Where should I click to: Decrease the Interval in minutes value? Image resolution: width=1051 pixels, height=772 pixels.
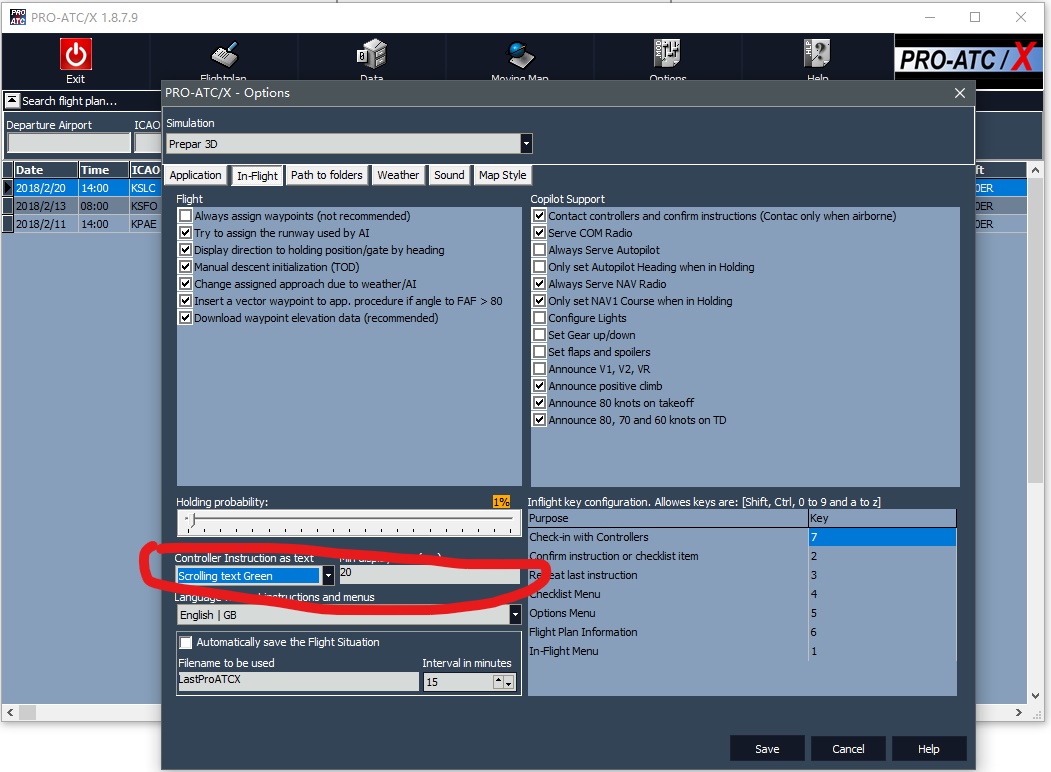(x=509, y=684)
